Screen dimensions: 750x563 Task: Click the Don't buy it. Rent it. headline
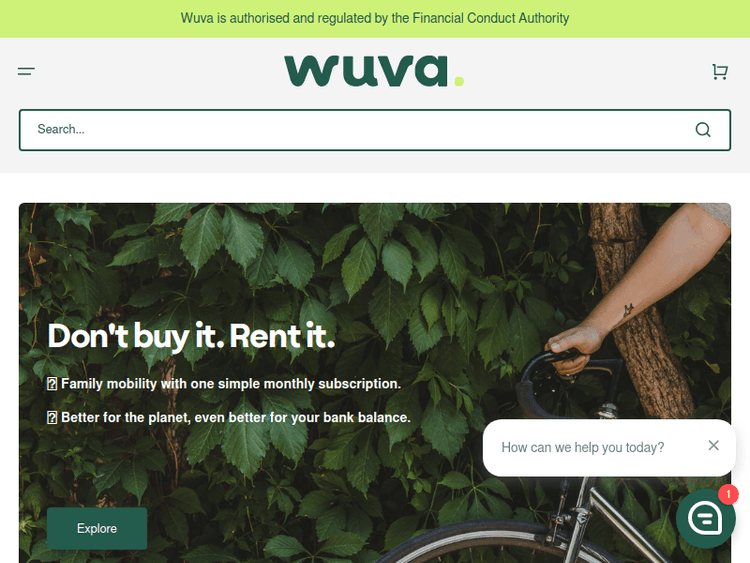[191, 336]
